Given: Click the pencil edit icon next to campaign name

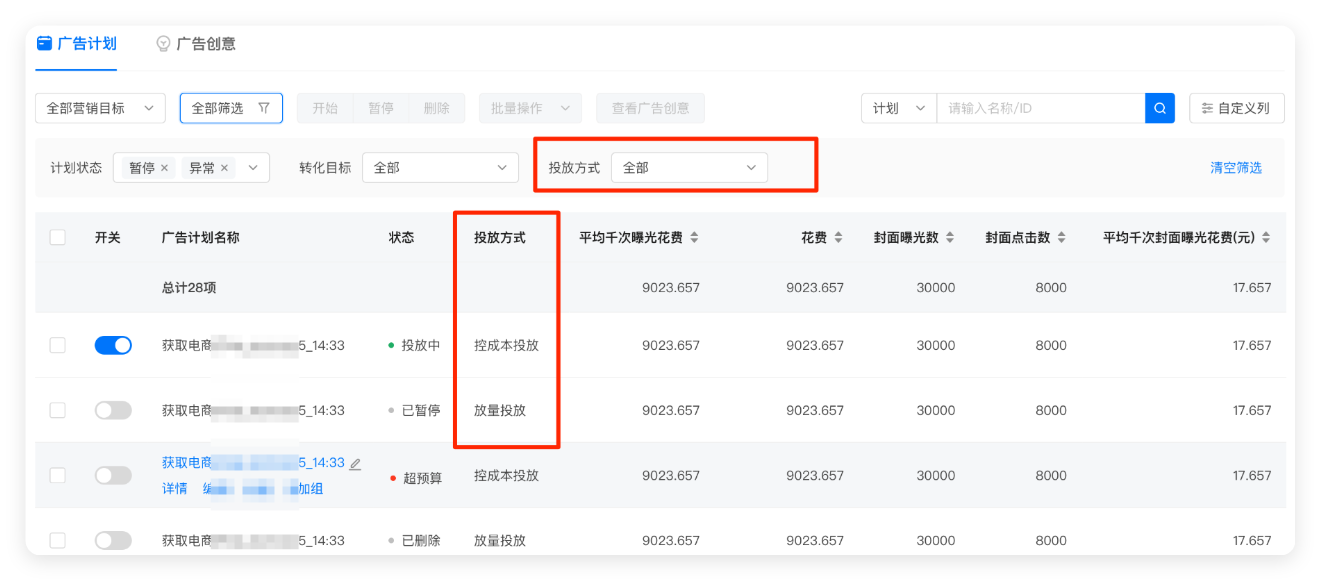Looking at the screenshot, I should pyautogui.click(x=355, y=463).
